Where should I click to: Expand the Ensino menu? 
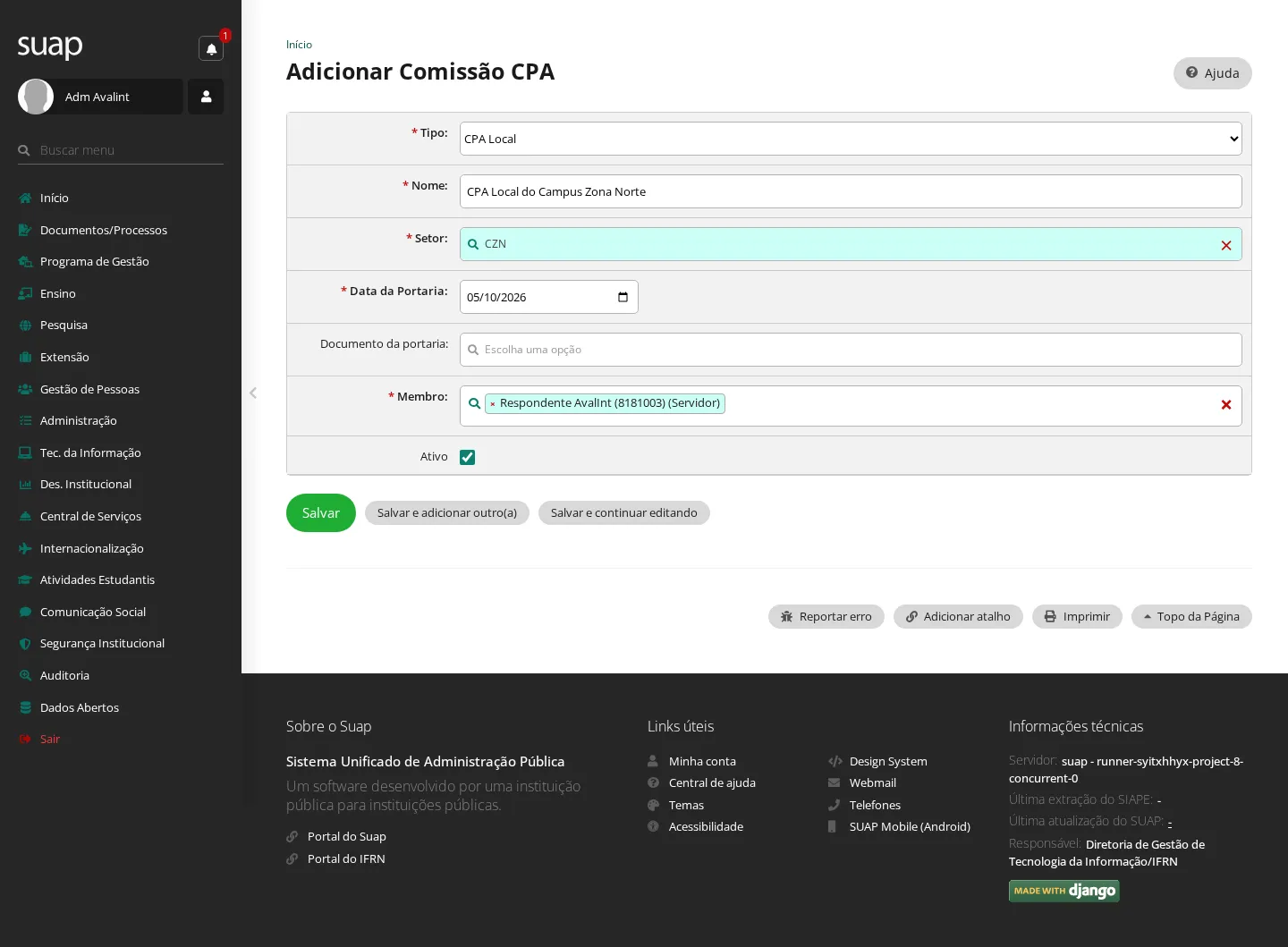tap(58, 293)
